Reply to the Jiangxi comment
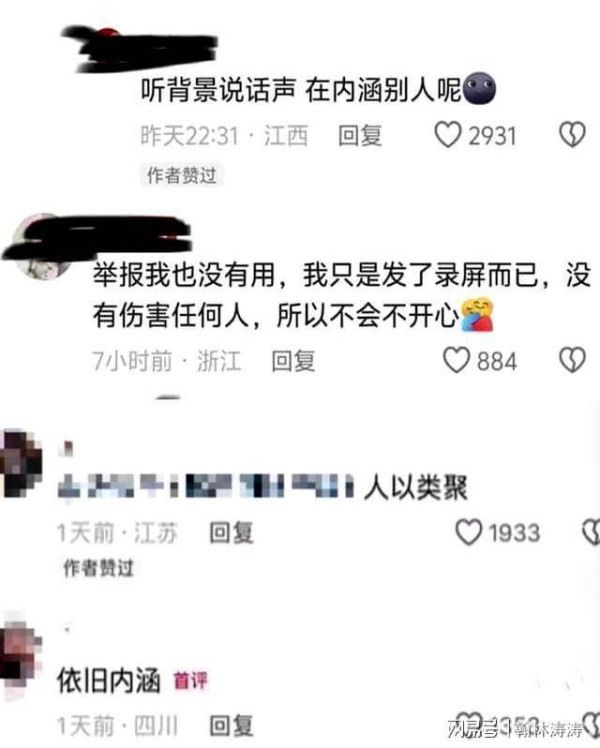 [360, 135]
